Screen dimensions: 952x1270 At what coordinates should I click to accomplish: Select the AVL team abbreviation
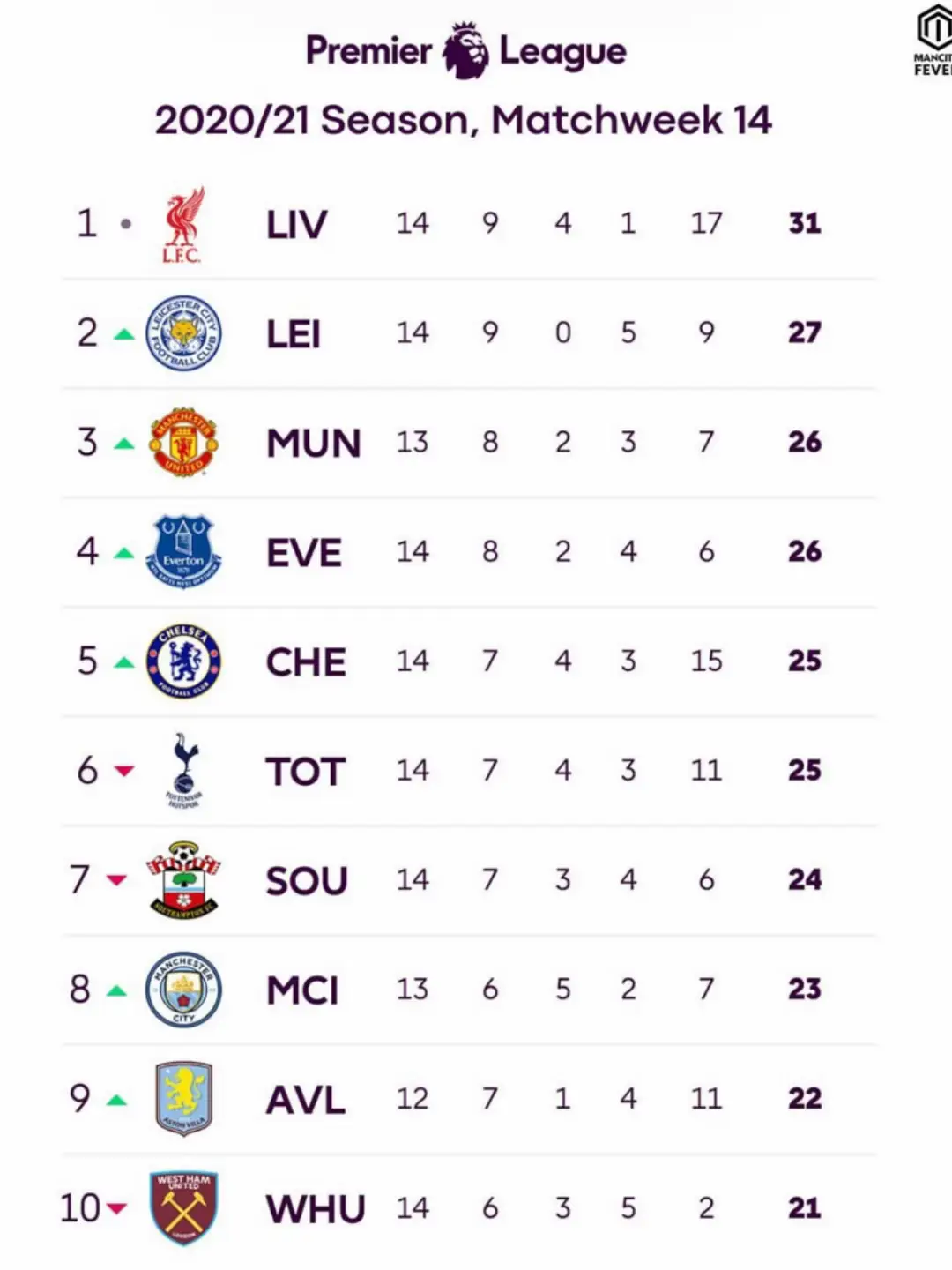point(306,1100)
